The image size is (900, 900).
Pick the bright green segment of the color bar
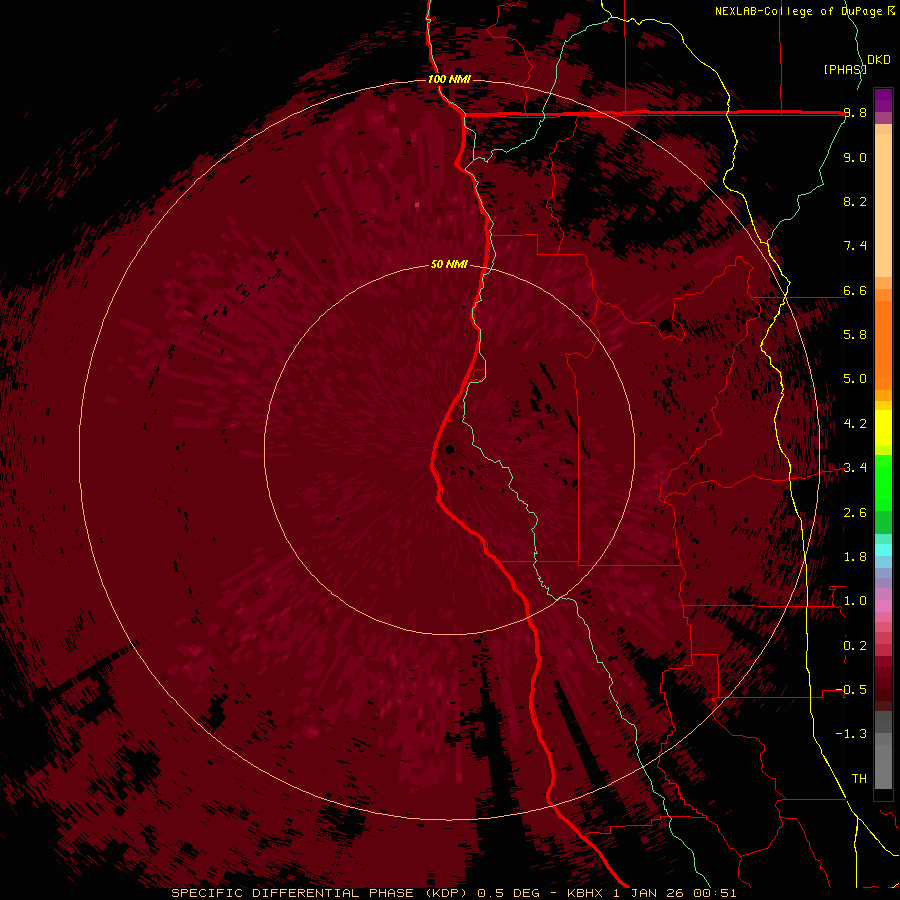click(883, 482)
